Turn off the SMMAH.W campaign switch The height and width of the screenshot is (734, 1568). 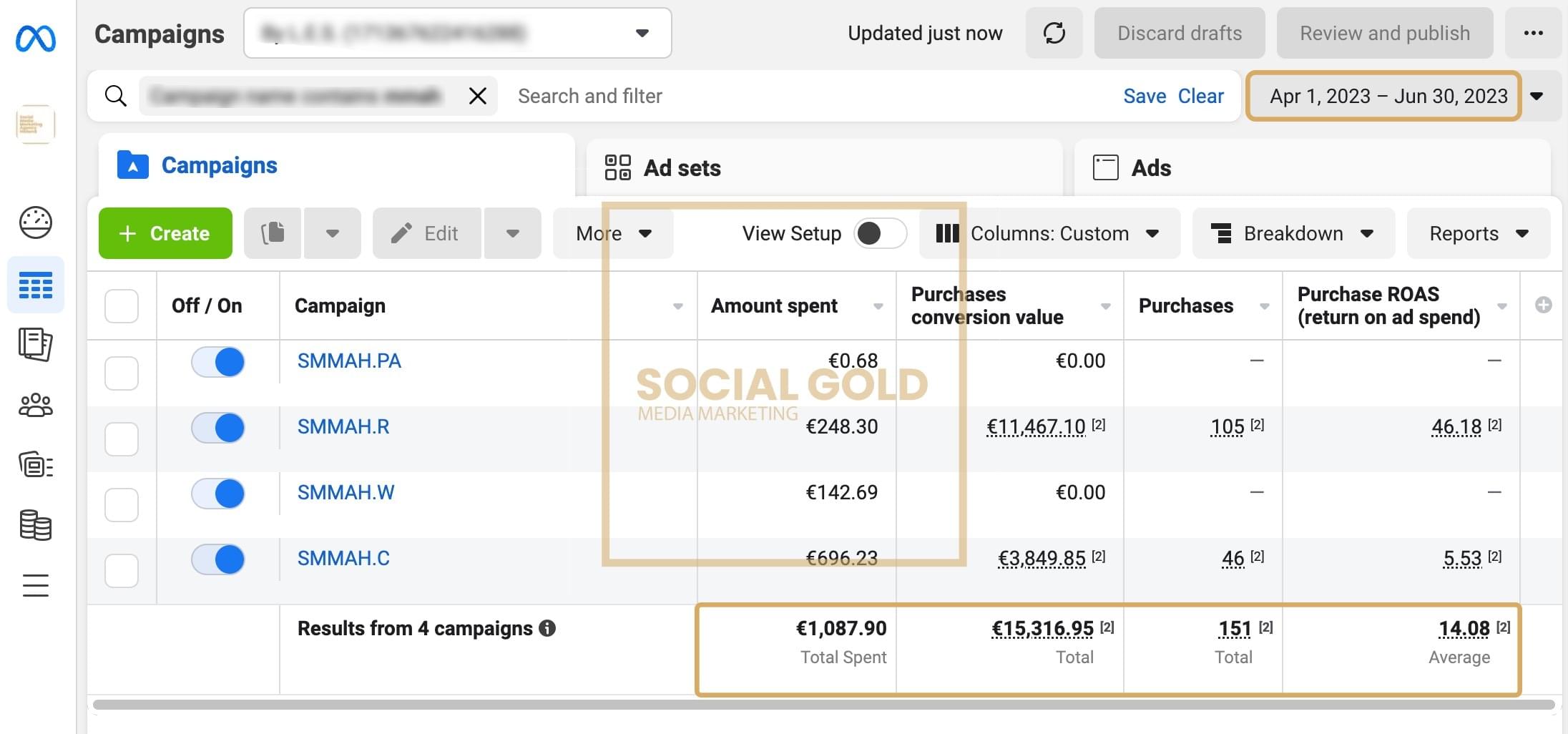pyautogui.click(x=218, y=494)
